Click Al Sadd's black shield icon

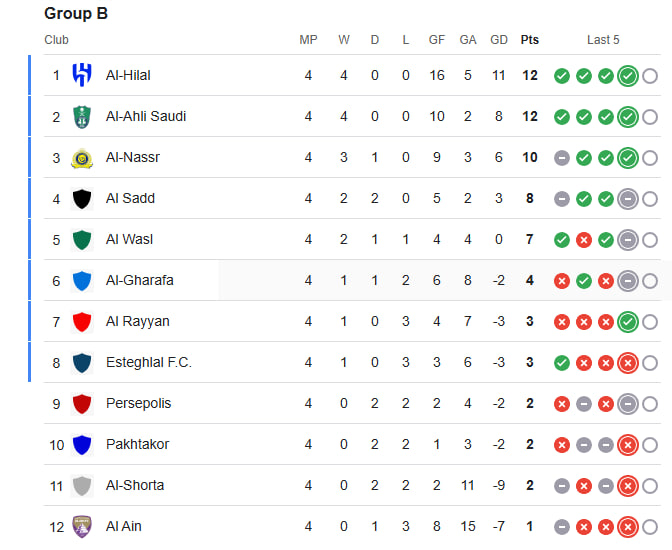[82, 199]
